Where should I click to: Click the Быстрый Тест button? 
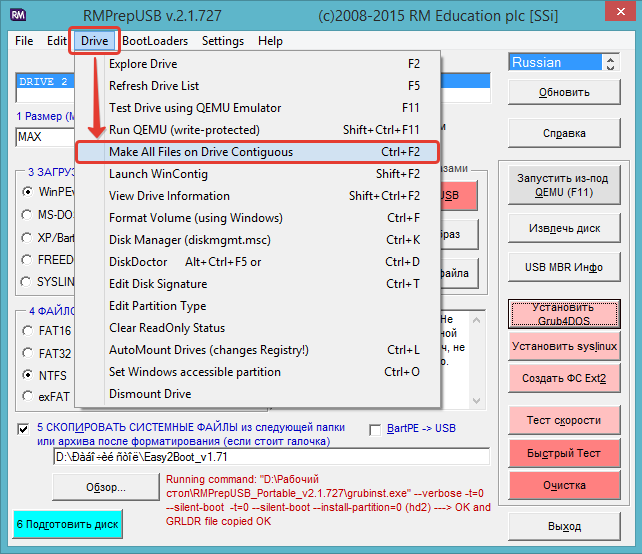tap(564, 453)
